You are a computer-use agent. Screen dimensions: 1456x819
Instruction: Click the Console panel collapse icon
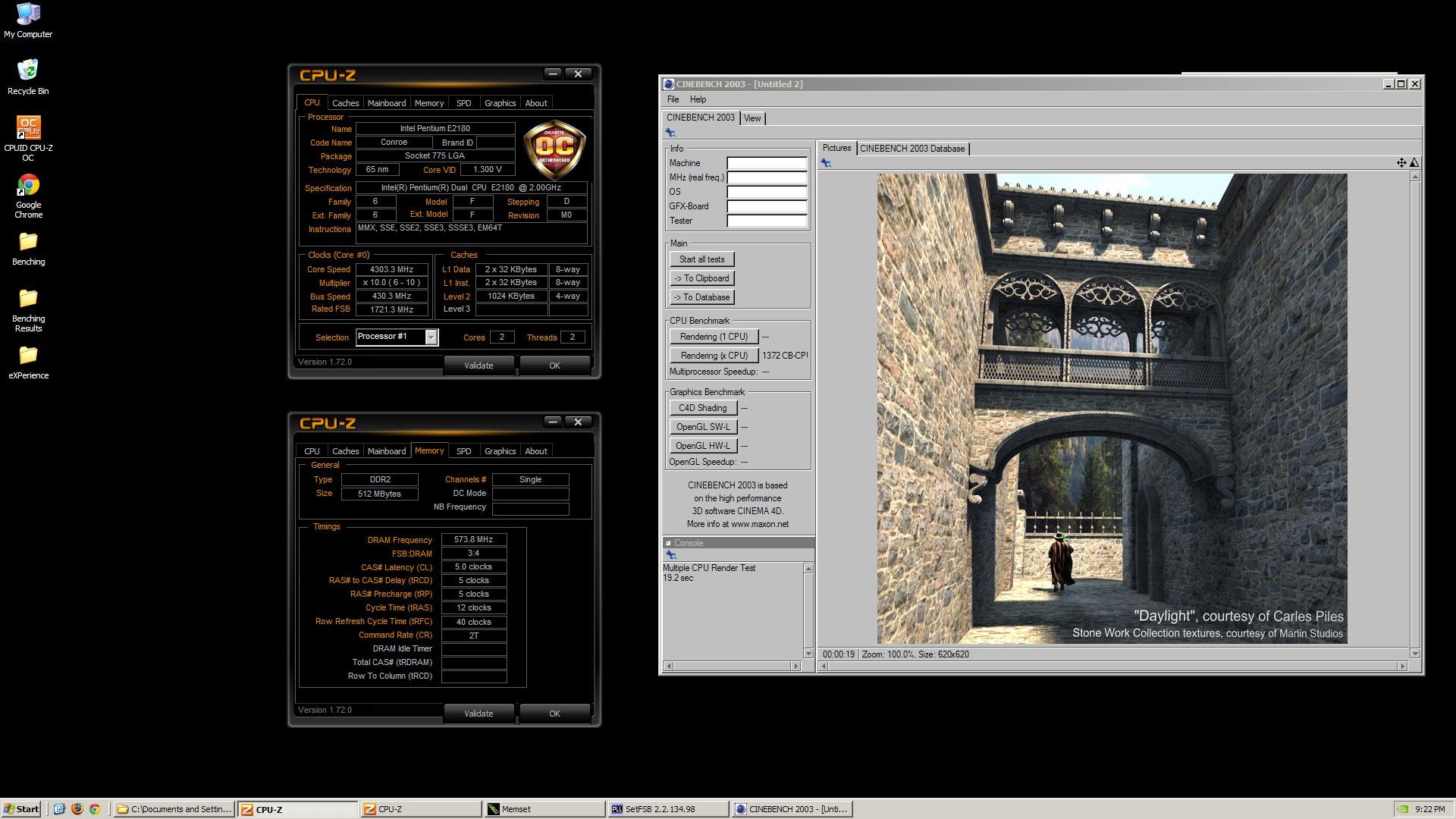click(668, 543)
